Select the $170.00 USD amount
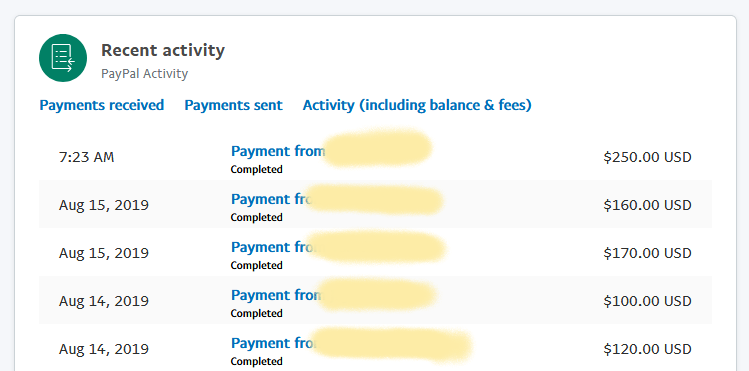The image size is (749, 371). (647, 253)
